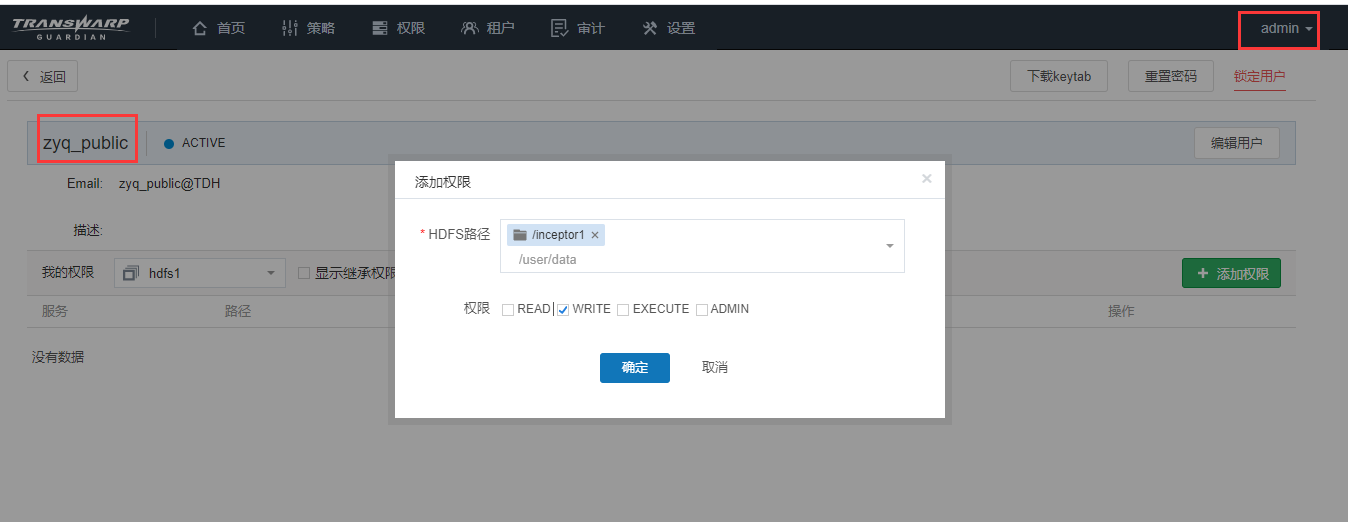Cancel the dialog with 取消
This screenshot has width=1348, height=522.
[x=715, y=367]
